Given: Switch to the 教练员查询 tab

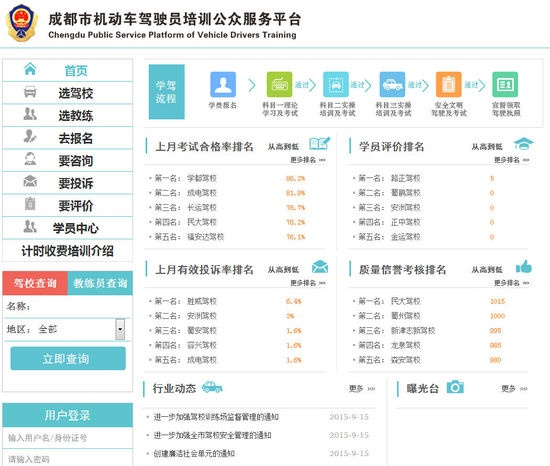Looking at the screenshot, I should (100, 283).
